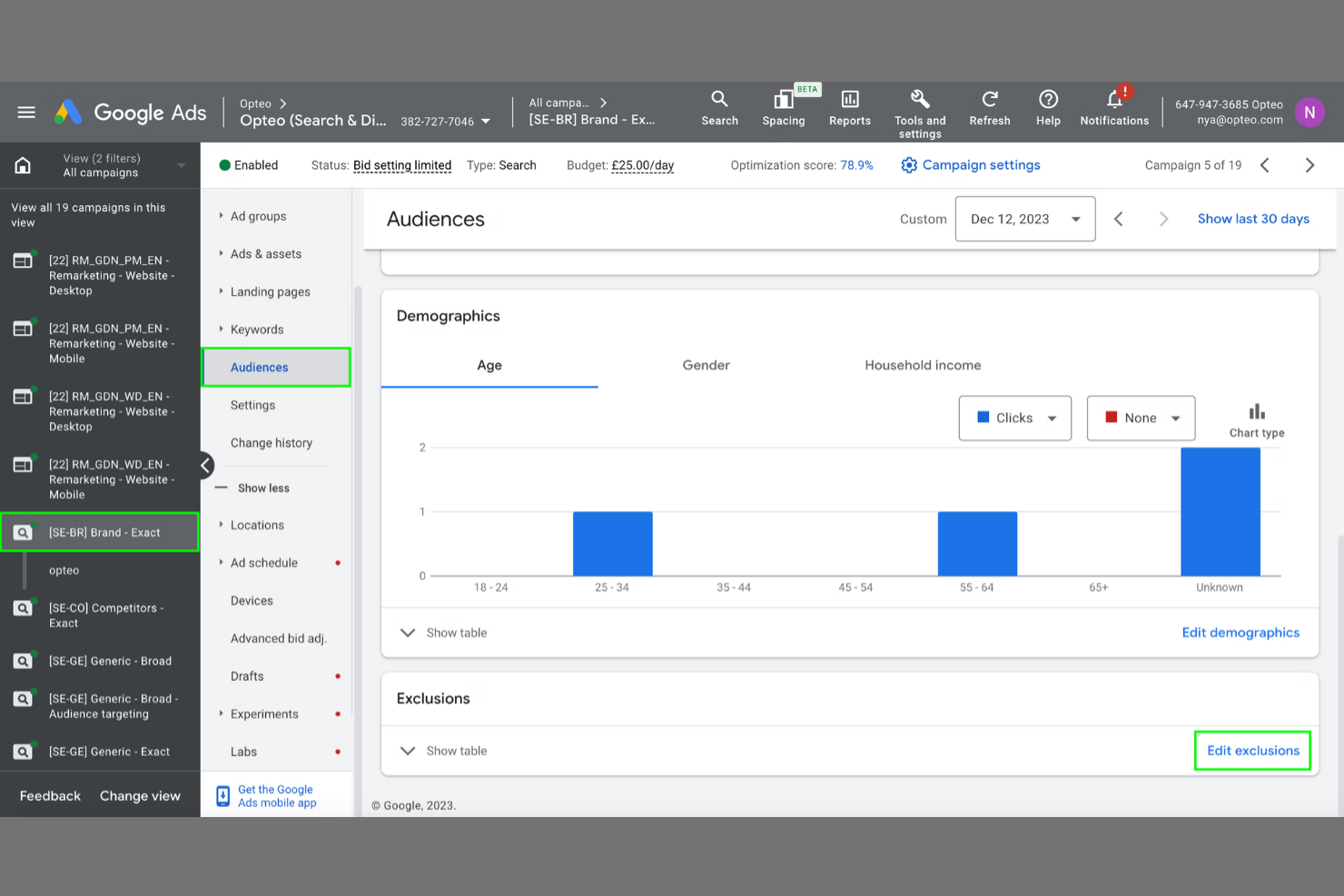Image resolution: width=1344 pixels, height=896 pixels.
Task: Go to the next campaign with the arrow
Action: (1310, 164)
